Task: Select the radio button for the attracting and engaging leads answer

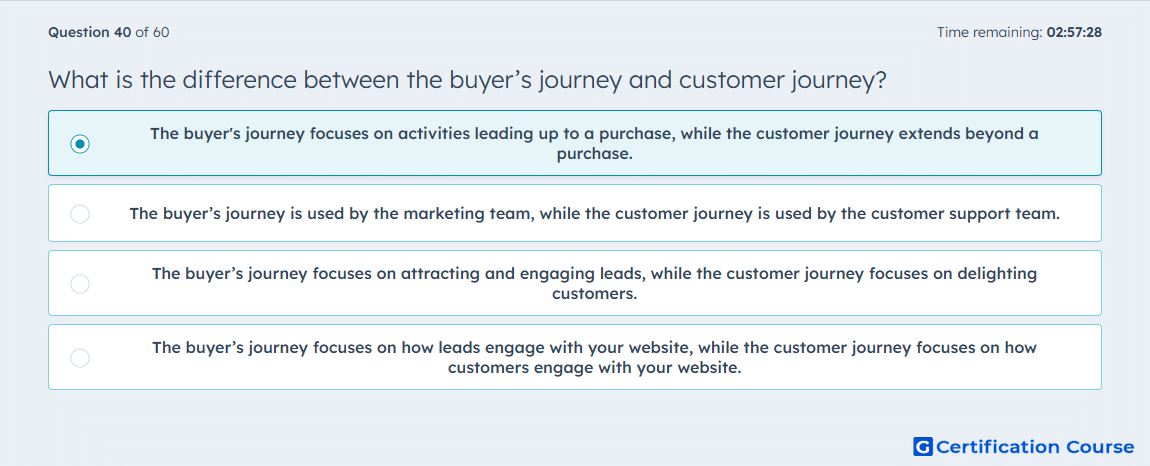Action: (80, 284)
